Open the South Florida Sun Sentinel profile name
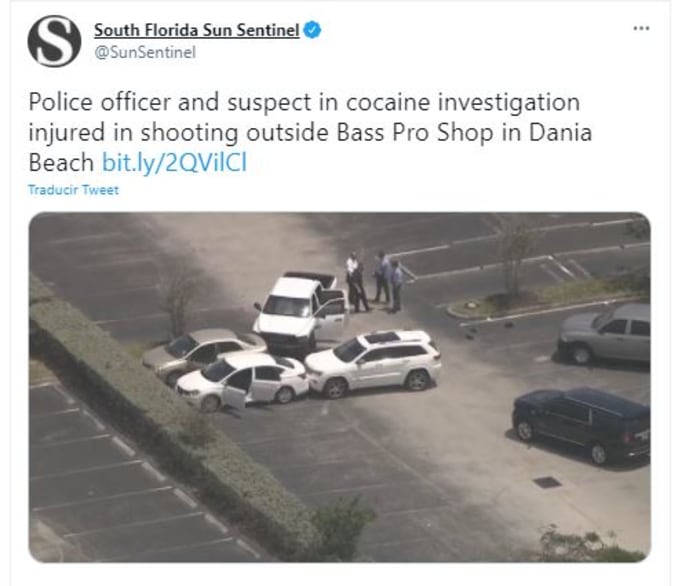700x586 pixels. point(196,31)
